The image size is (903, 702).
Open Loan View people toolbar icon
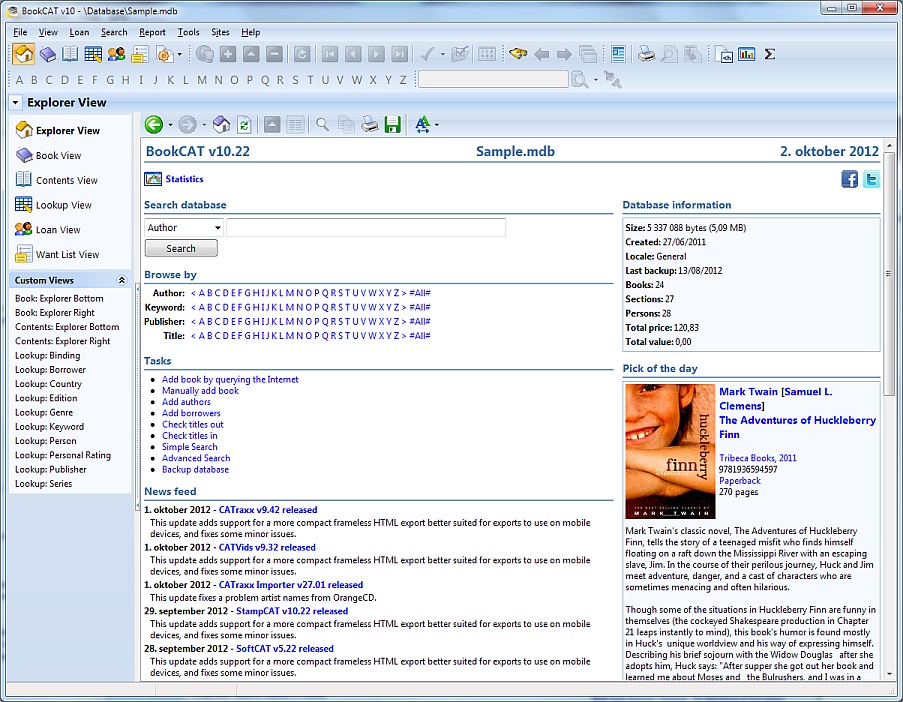point(116,54)
